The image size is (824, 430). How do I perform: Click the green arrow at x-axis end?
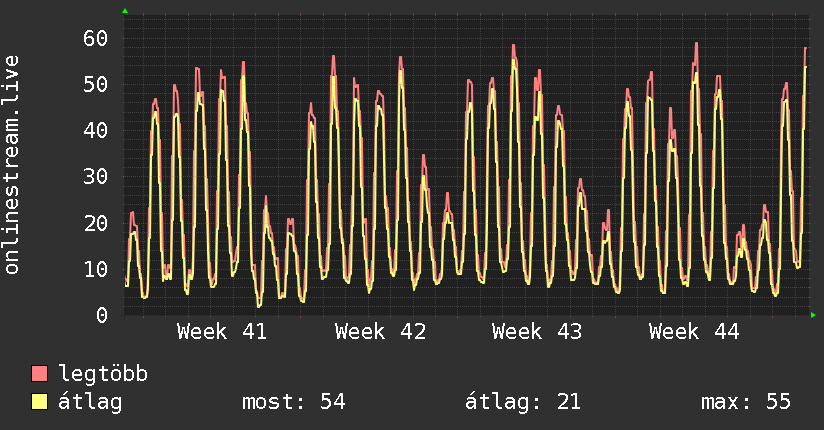(x=813, y=315)
